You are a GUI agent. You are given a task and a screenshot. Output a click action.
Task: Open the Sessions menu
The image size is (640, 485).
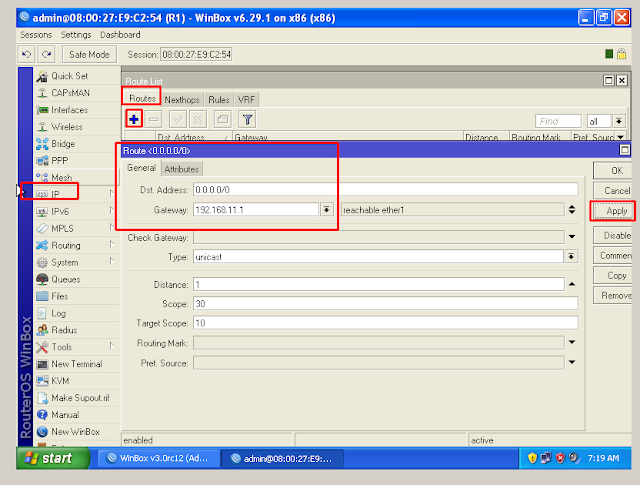[x=36, y=35]
